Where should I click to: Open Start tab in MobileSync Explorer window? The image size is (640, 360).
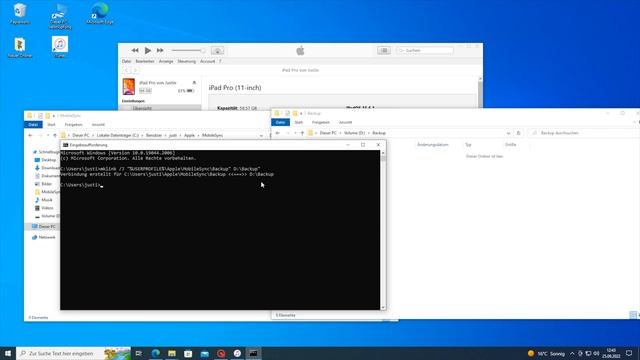point(51,124)
